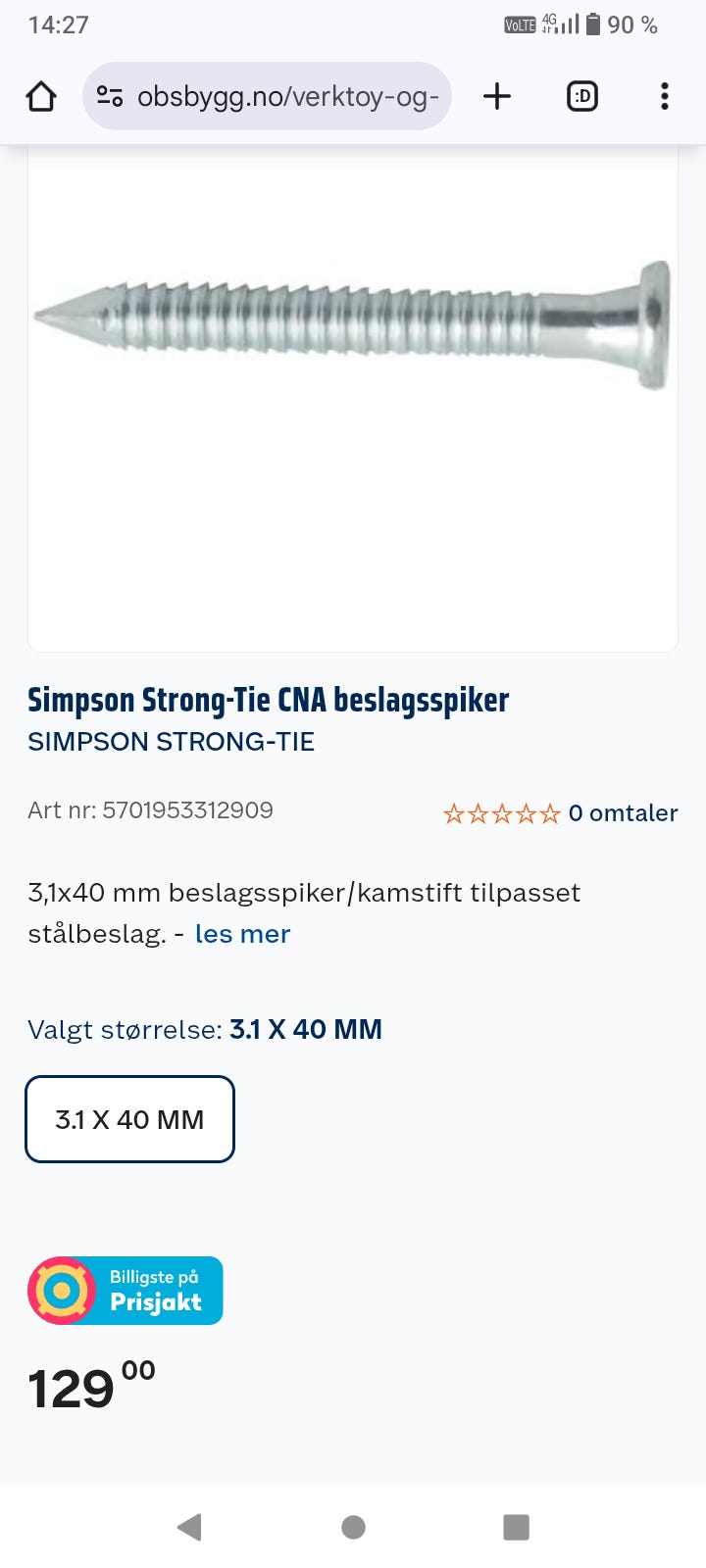Open the Simpson Strong-Tie CNA beslagsspiker title

(268, 700)
